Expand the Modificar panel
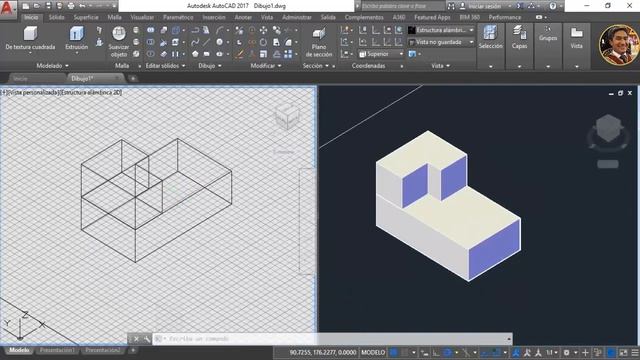The width and height of the screenshot is (640, 360). (266, 66)
